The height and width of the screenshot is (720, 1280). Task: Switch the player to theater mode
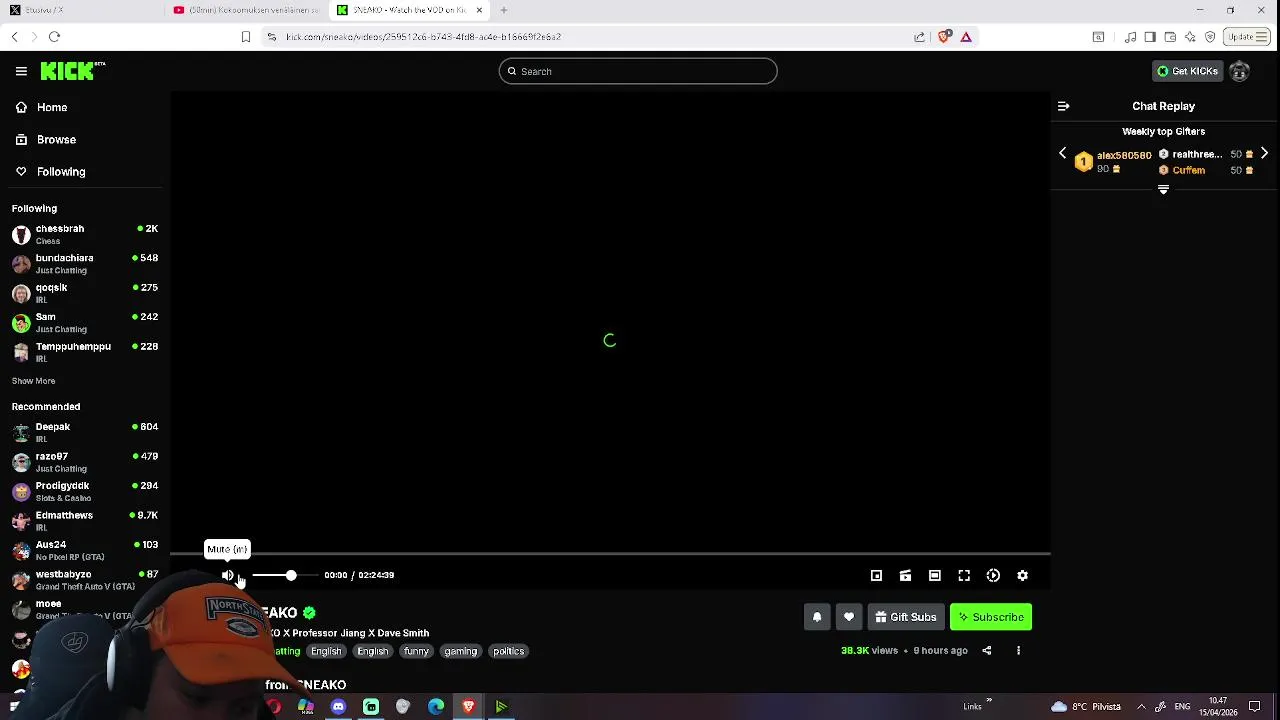tap(934, 575)
